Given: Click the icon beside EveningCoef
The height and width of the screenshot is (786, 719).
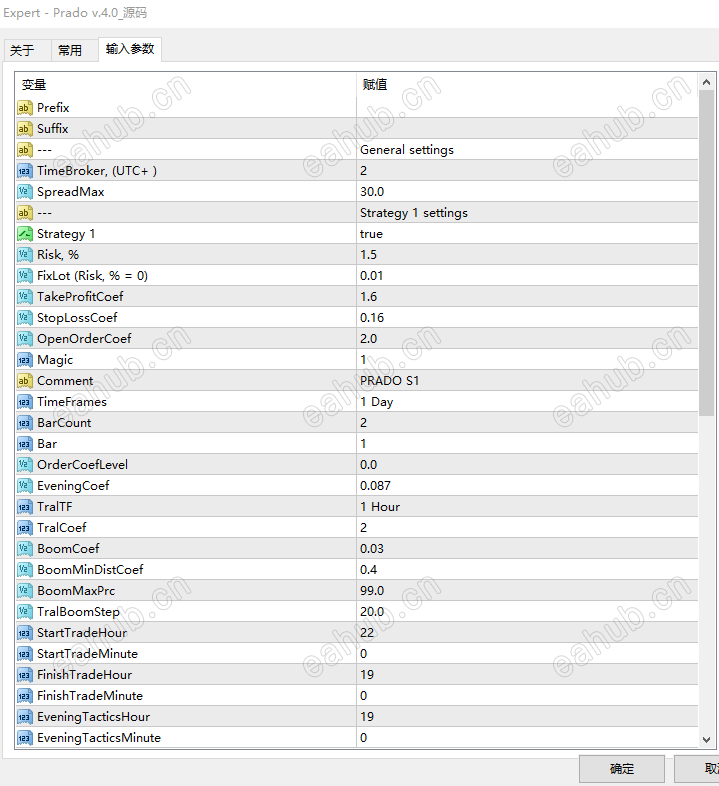Looking at the screenshot, I should coord(25,486).
